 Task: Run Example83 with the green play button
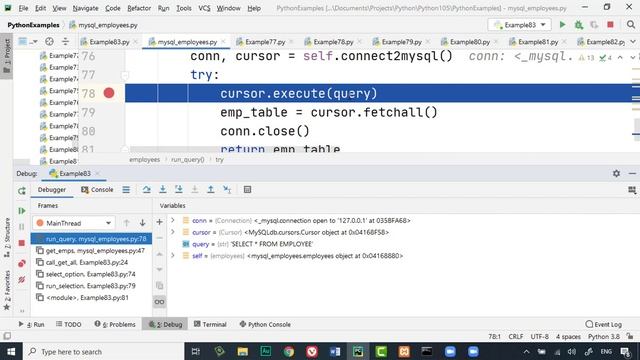pos(562,25)
